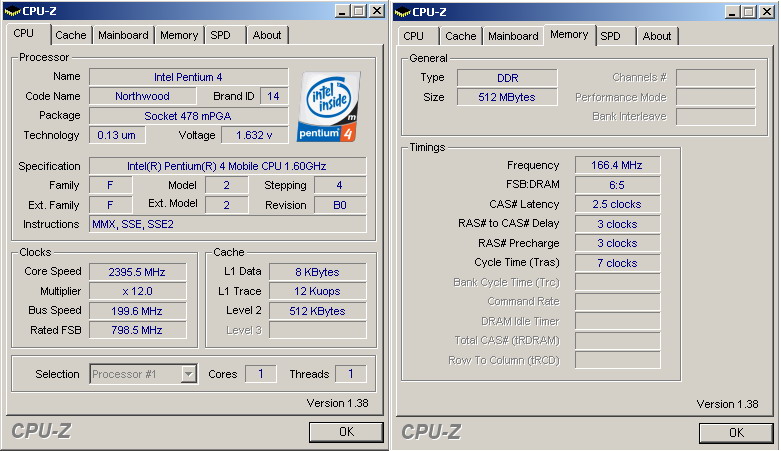The image size is (781, 451).
Task: Minimize the left CPU-Z window
Action: (342, 11)
